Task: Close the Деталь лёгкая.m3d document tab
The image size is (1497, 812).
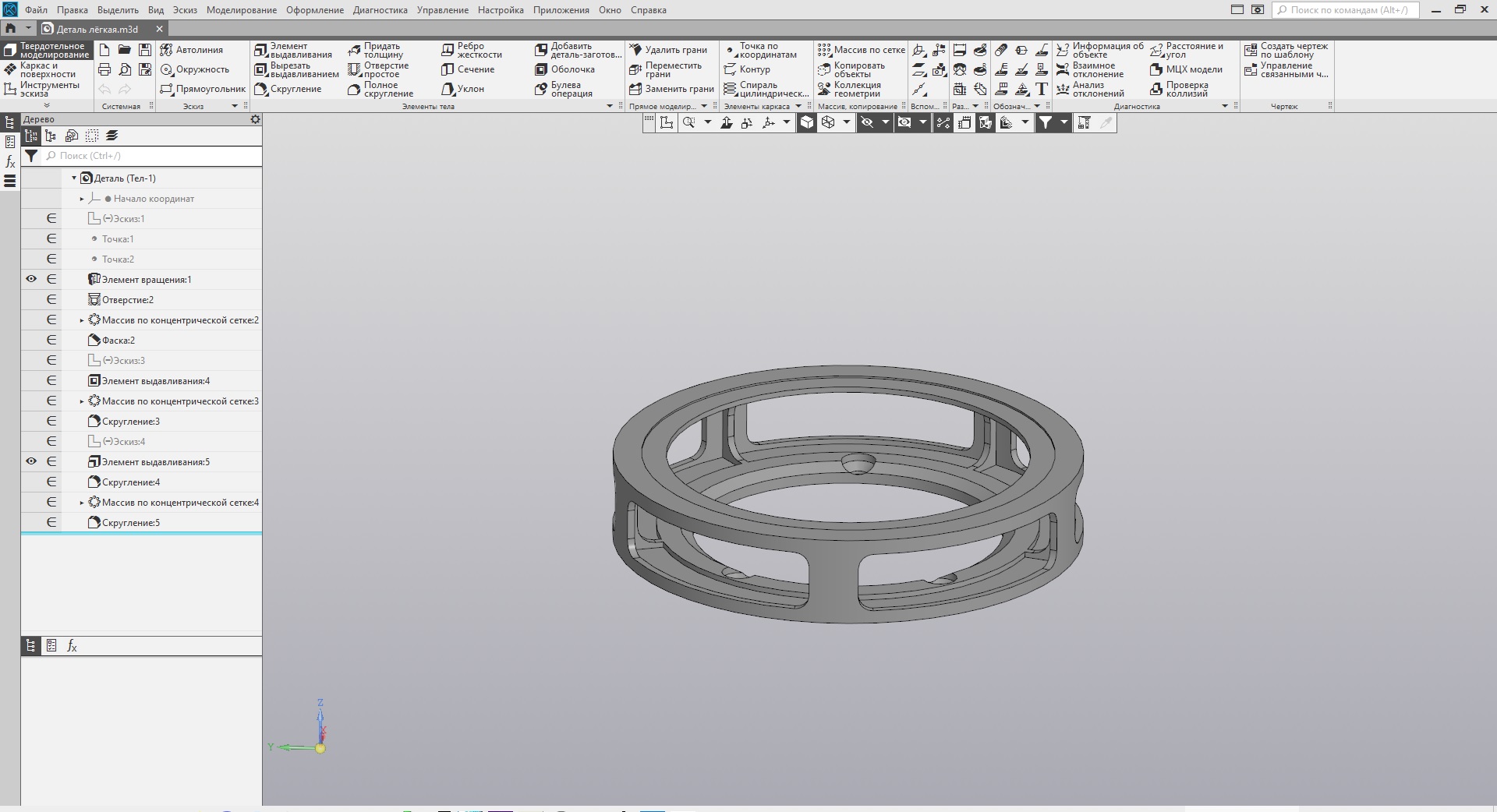Action: point(160,29)
